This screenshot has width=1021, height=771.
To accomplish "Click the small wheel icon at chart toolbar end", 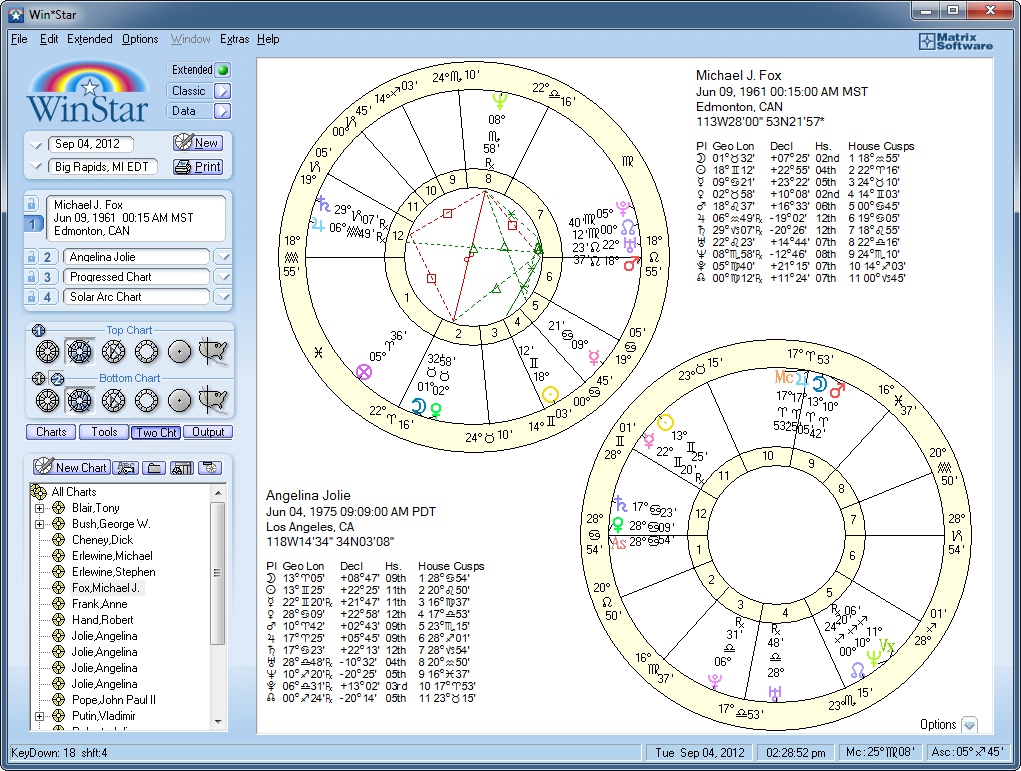I will coord(210,468).
